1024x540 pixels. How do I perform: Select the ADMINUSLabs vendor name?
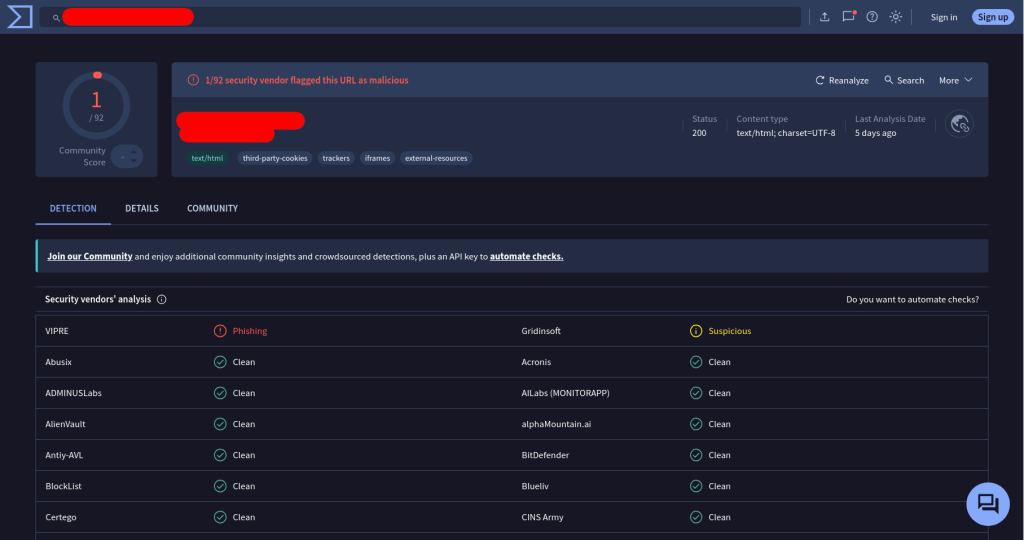(x=73, y=393)
